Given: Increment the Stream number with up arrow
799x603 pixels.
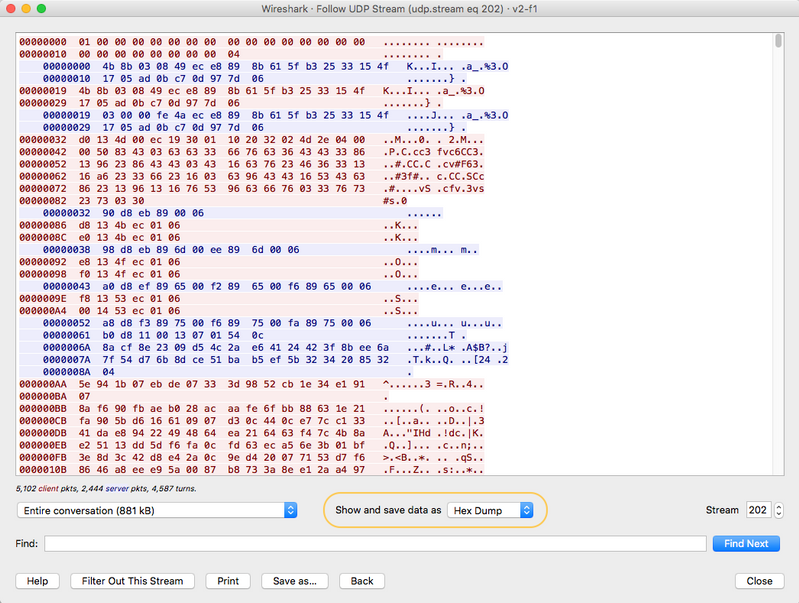Looking at the screenshot, I should [778, 506].
